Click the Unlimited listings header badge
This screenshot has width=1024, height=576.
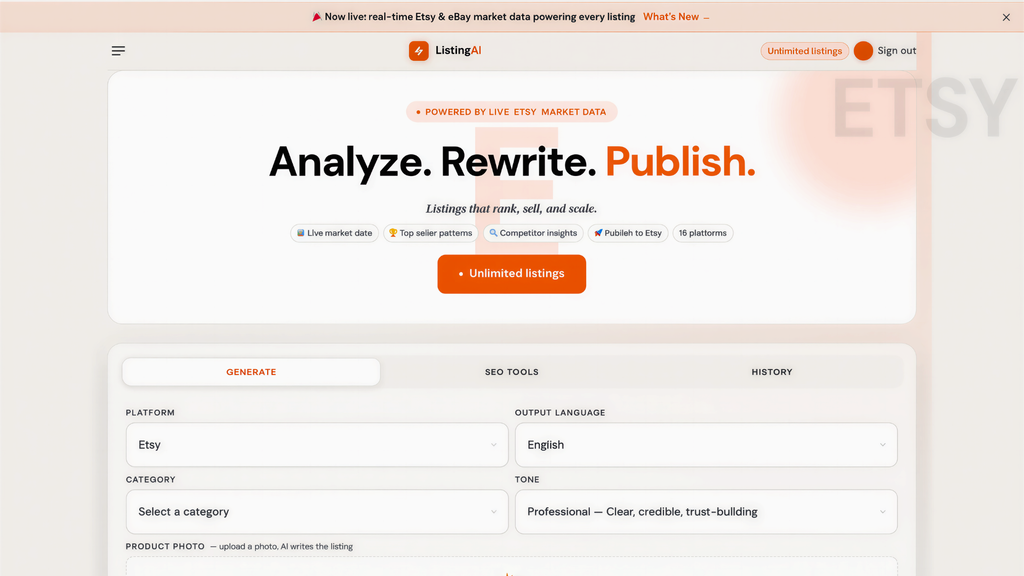pos(805,51)
